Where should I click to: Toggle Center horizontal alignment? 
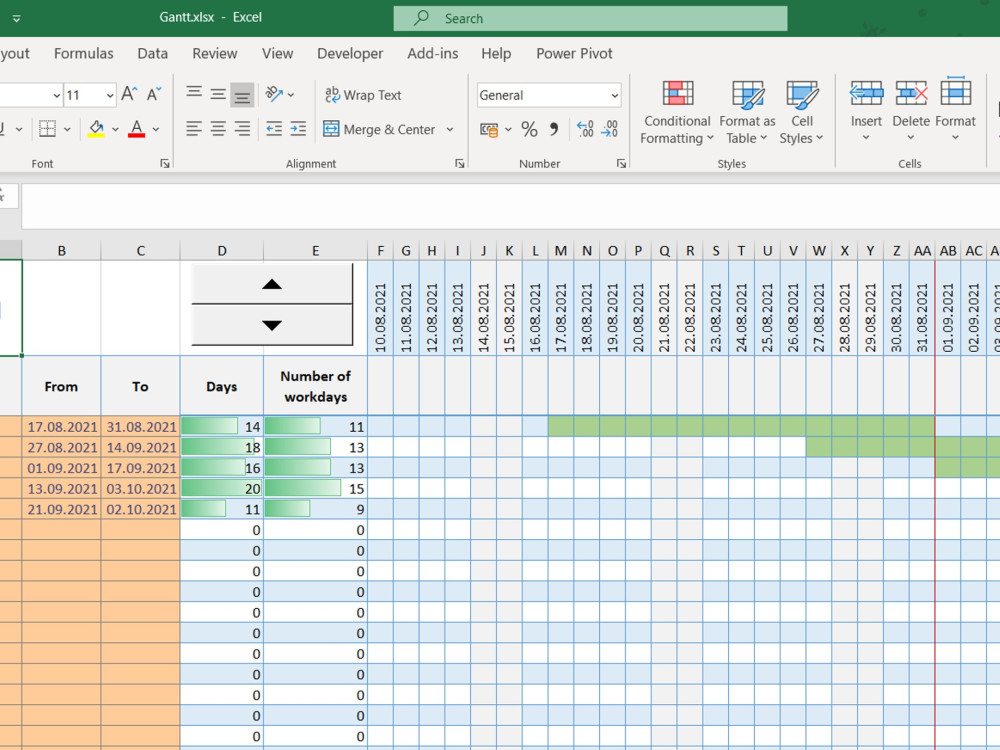point(218,129)
